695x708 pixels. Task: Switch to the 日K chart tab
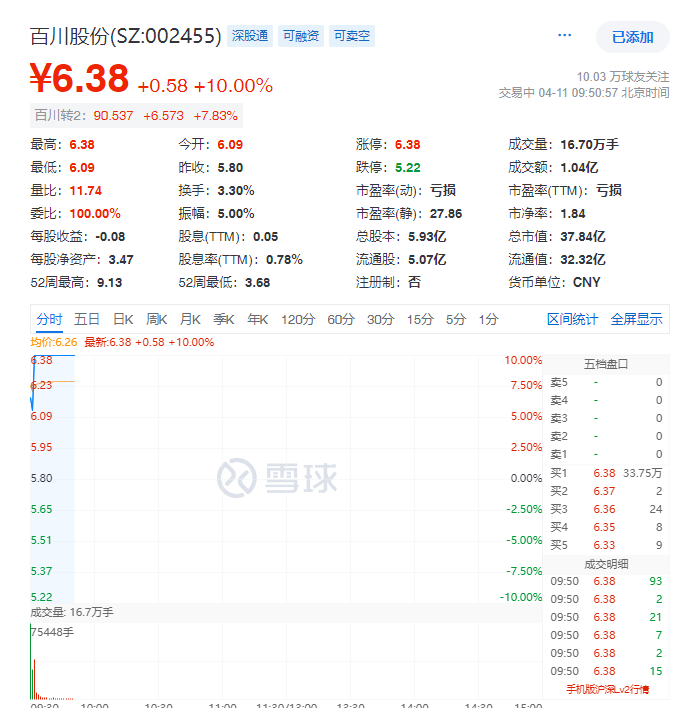(123, 320)
